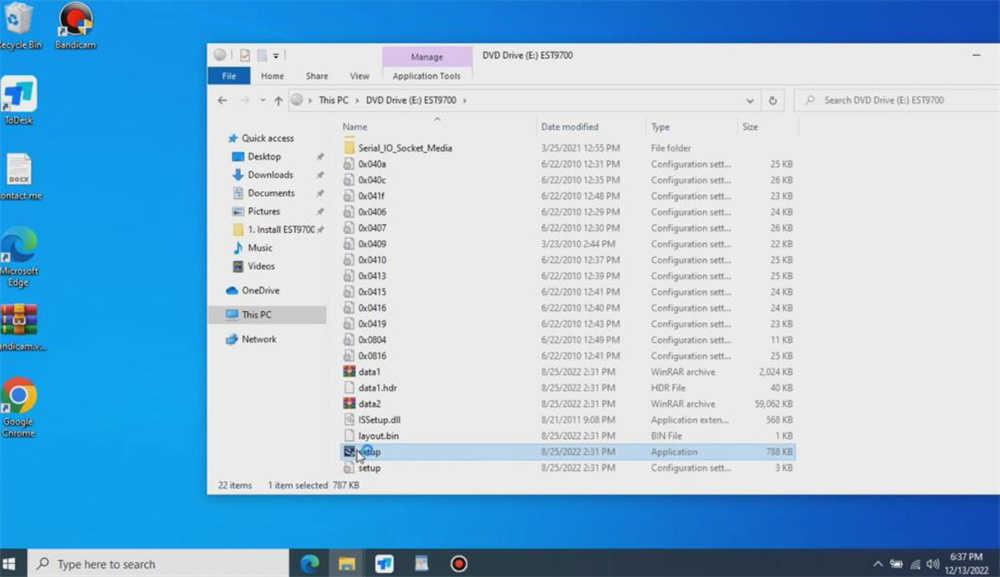The height and width of the screenshot is (577, 1000).
Task: Show hidden system tray icons
Action: click(878, 564)
